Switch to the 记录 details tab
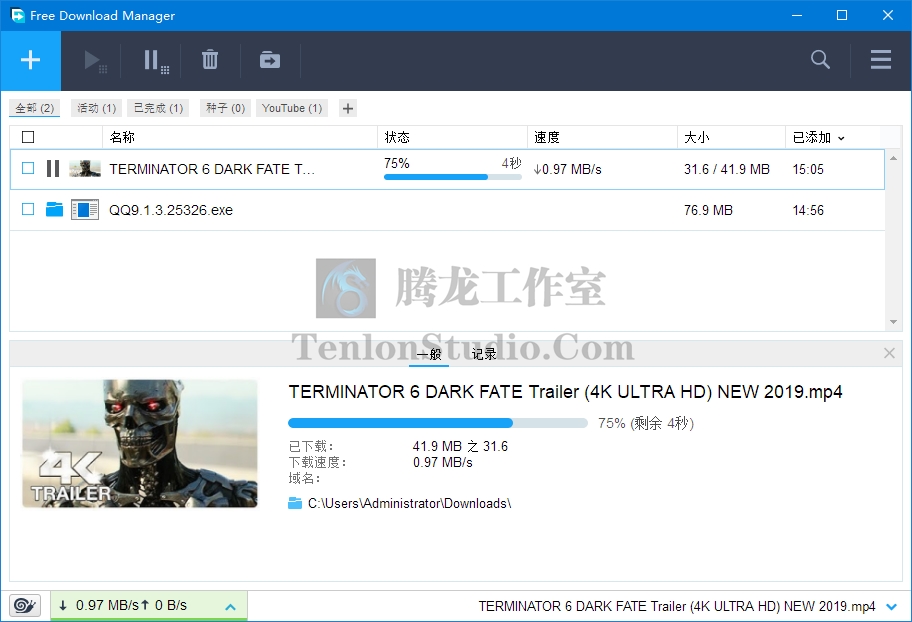Image resolution: width=912 pixels, height=622 pixels. point(484,354)
